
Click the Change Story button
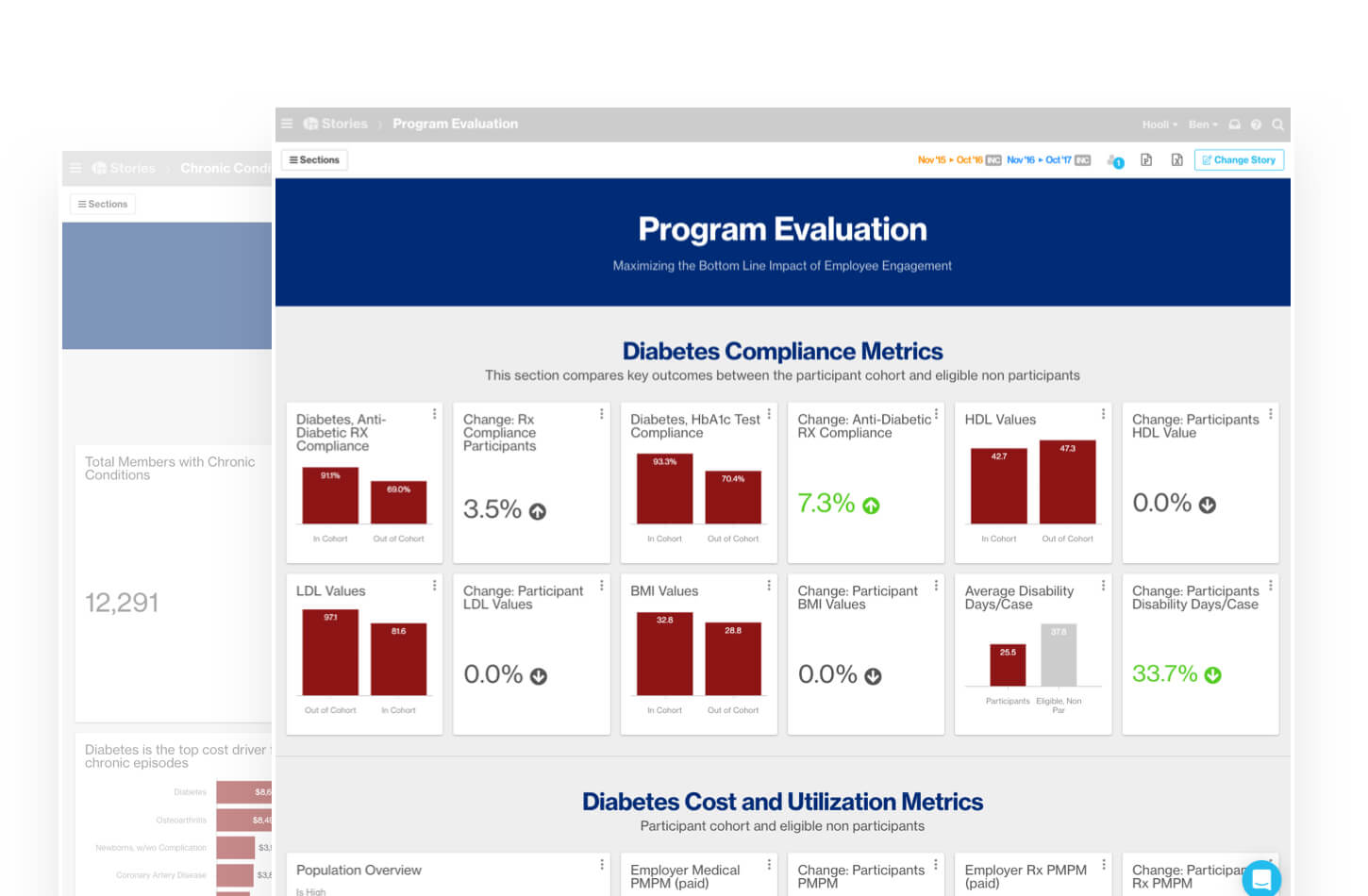click(x=1239, y=159)
